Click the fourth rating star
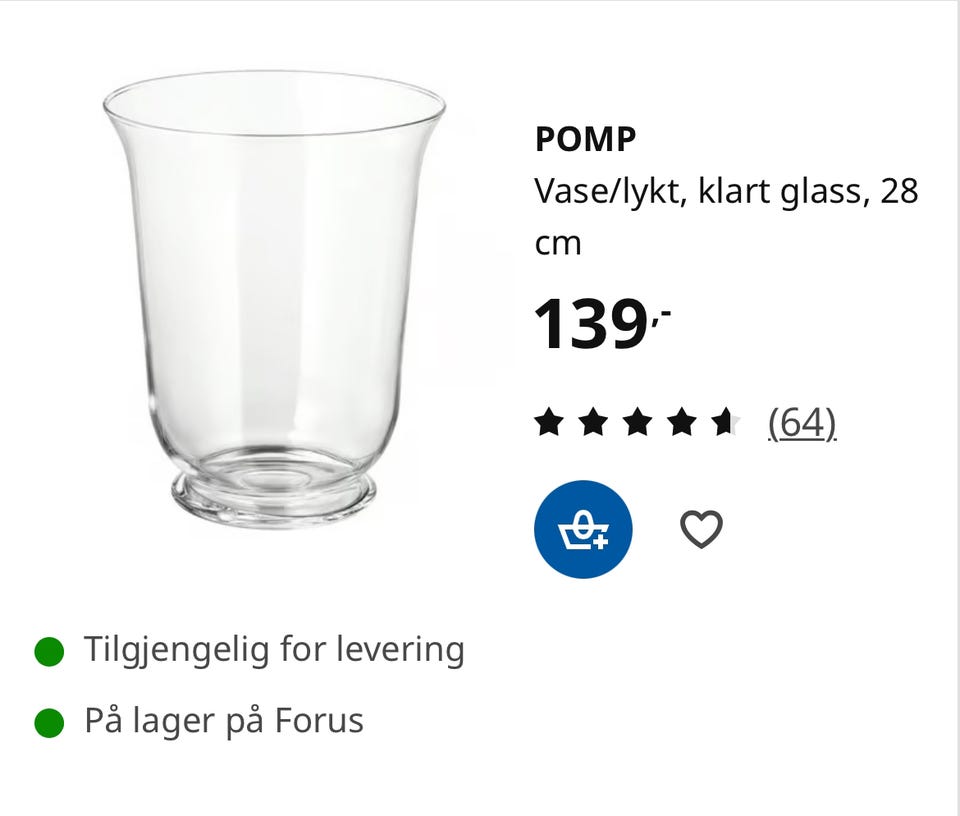The width and height of the screenshot is (960, 816). 682,424
